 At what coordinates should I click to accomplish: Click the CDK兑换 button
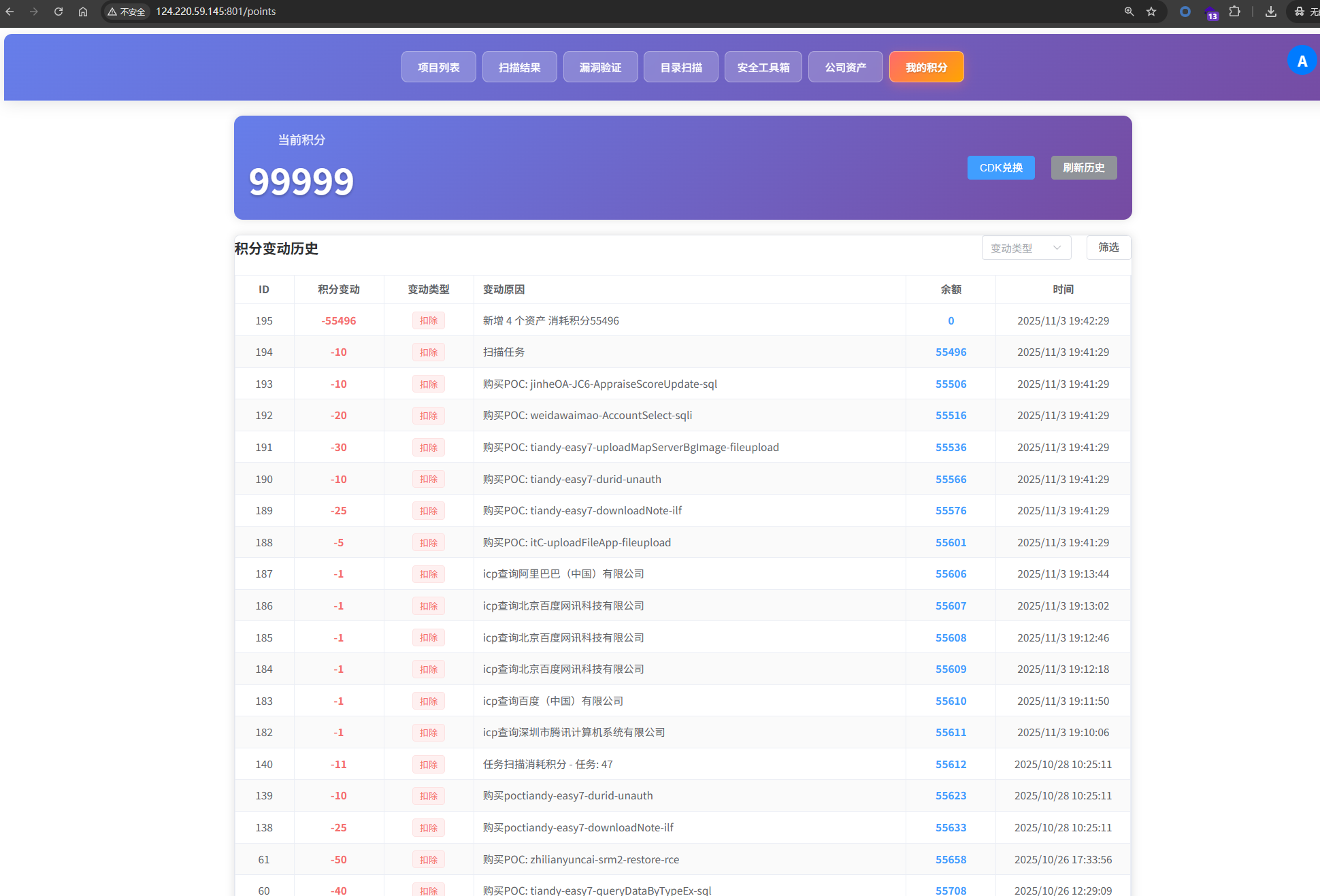[x=1001, y=168]
